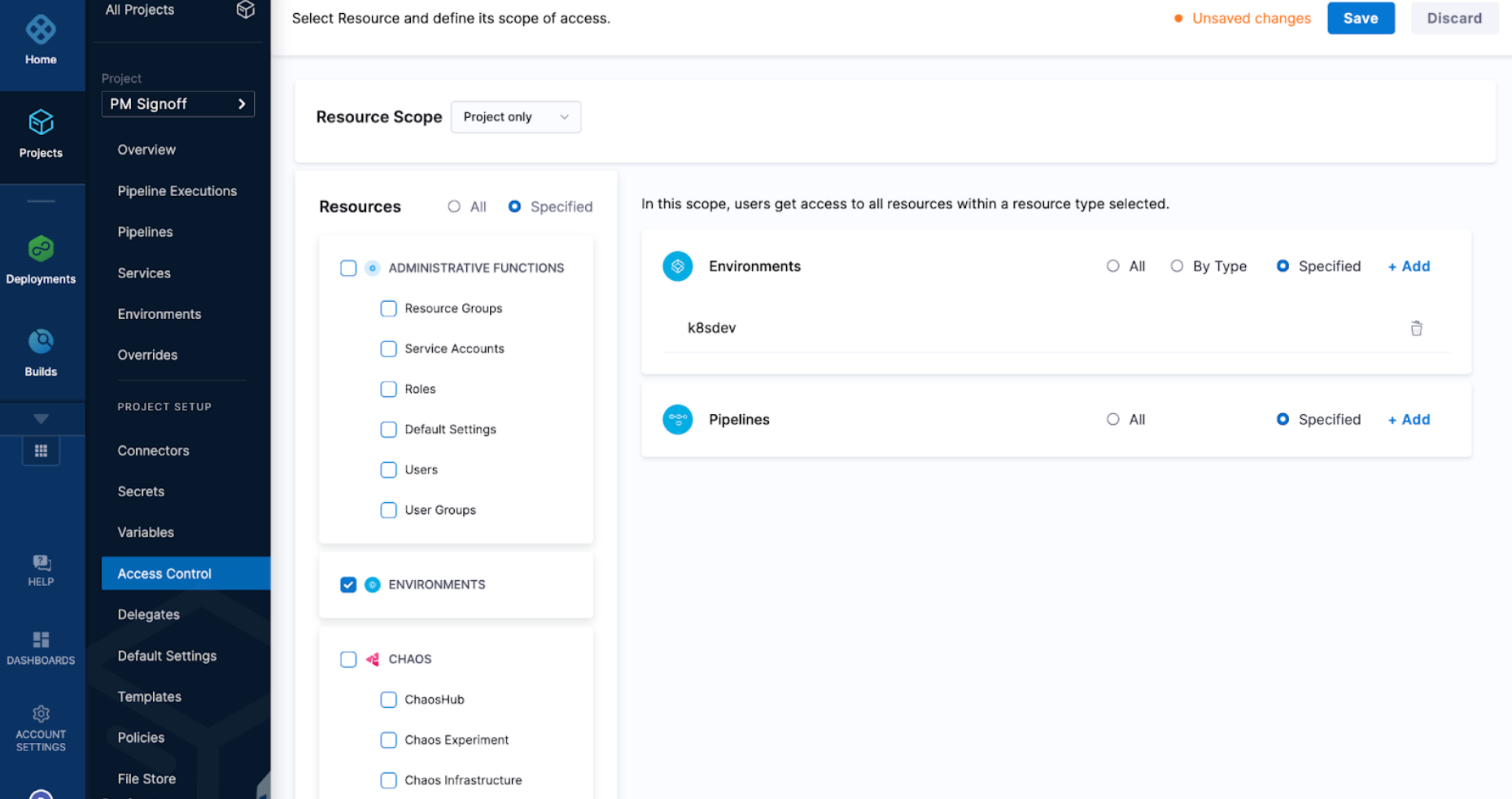Uncheck the Environments resource checkbox
Image resolution: width=1512 pixels, height=799 pixels.
click(x=348, y=585)
